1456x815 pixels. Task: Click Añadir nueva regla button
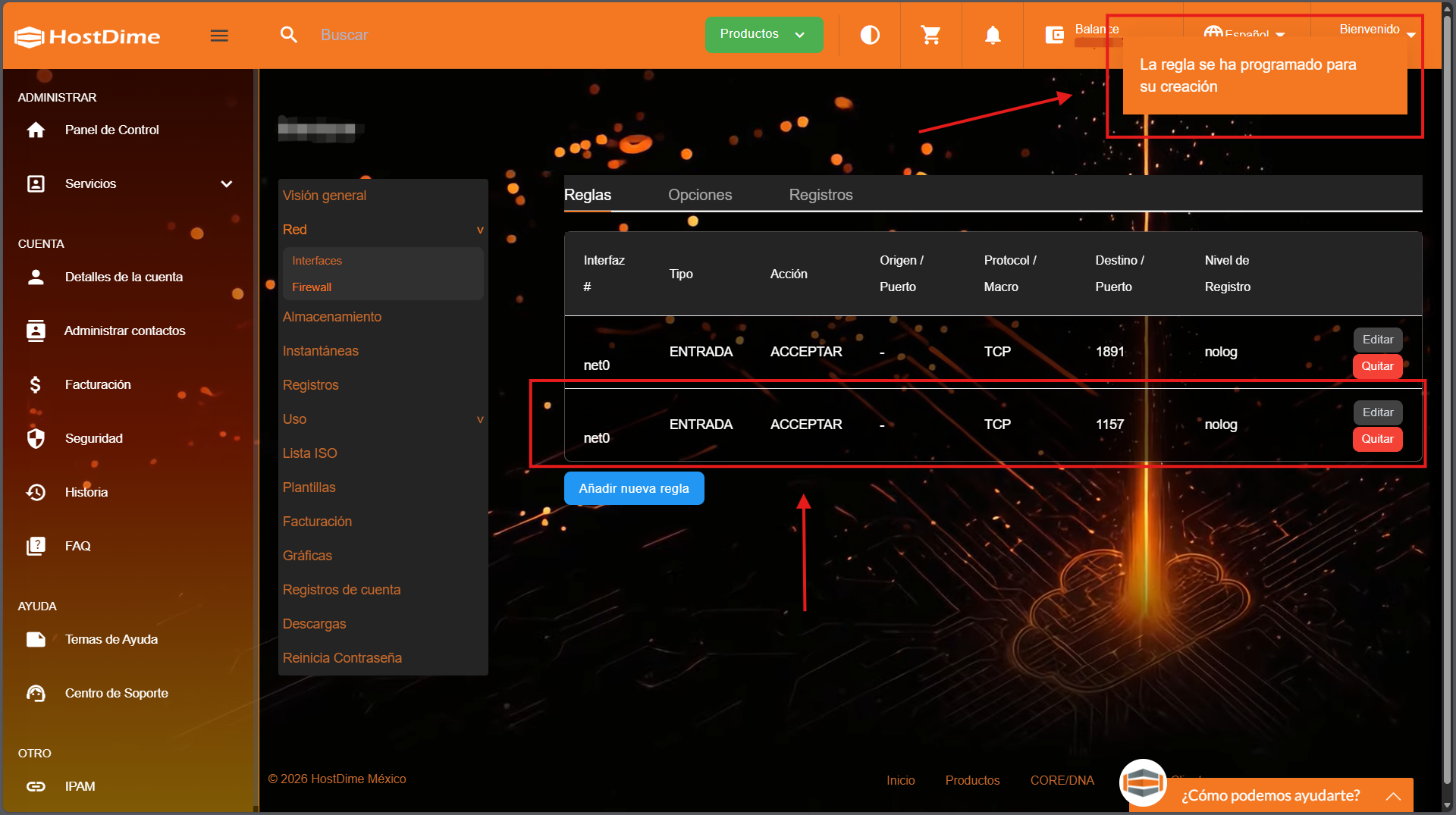633,488
